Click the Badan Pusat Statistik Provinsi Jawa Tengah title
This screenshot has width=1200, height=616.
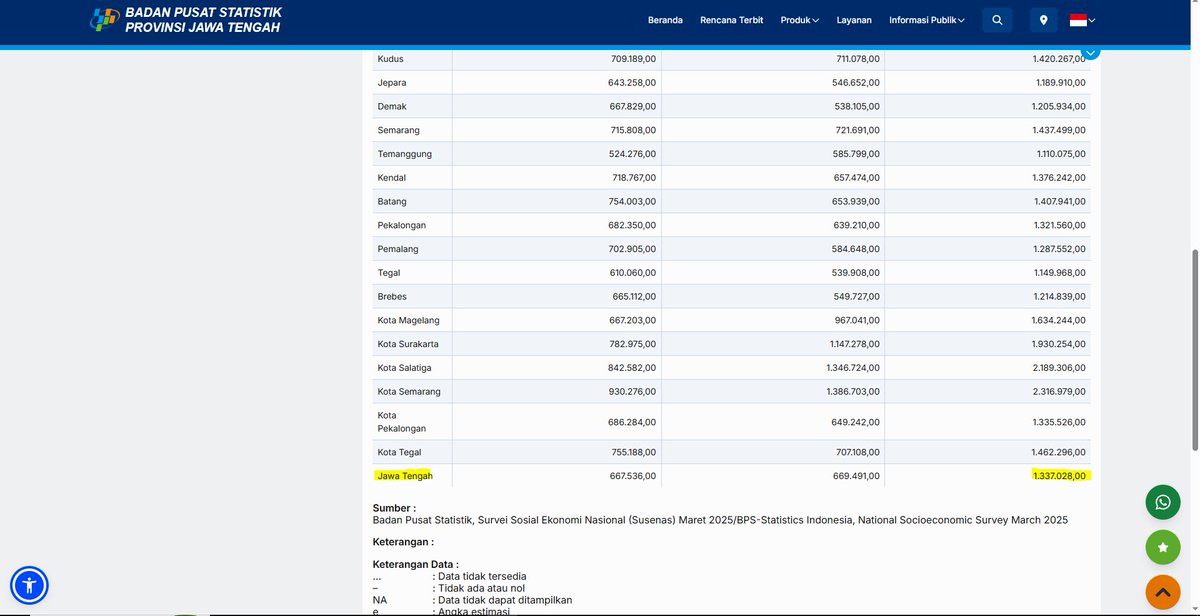pos(203,20)
